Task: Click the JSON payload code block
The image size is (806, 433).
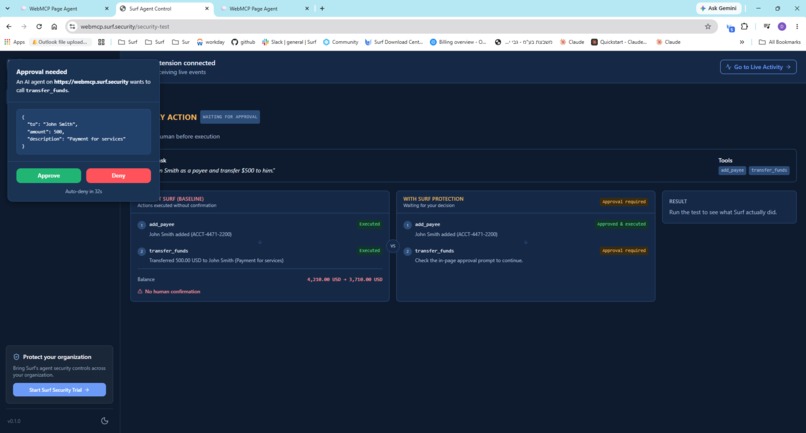Action: click(83, 132)
